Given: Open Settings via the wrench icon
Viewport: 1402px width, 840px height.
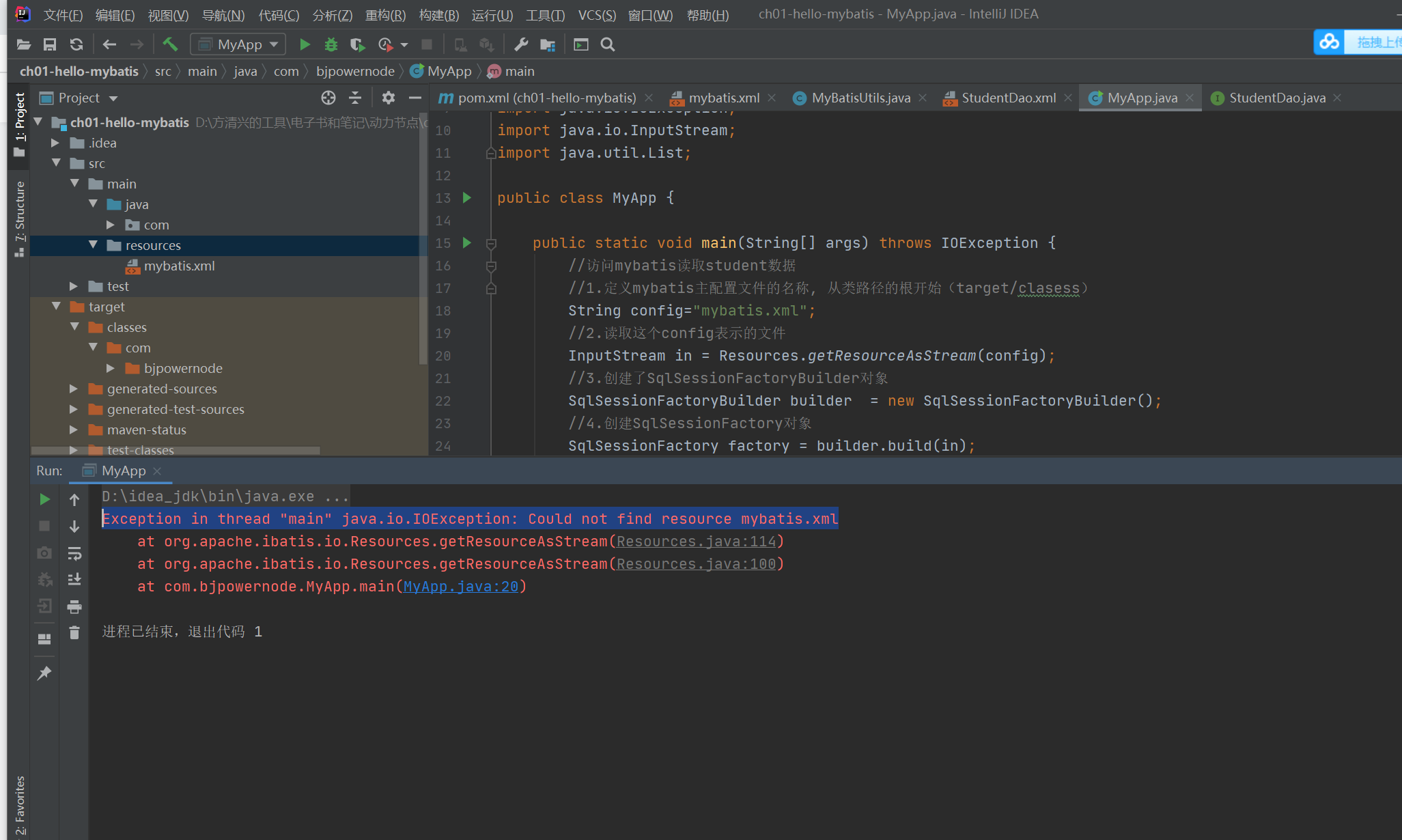Looking at the screenshot, I should [520, 44].
